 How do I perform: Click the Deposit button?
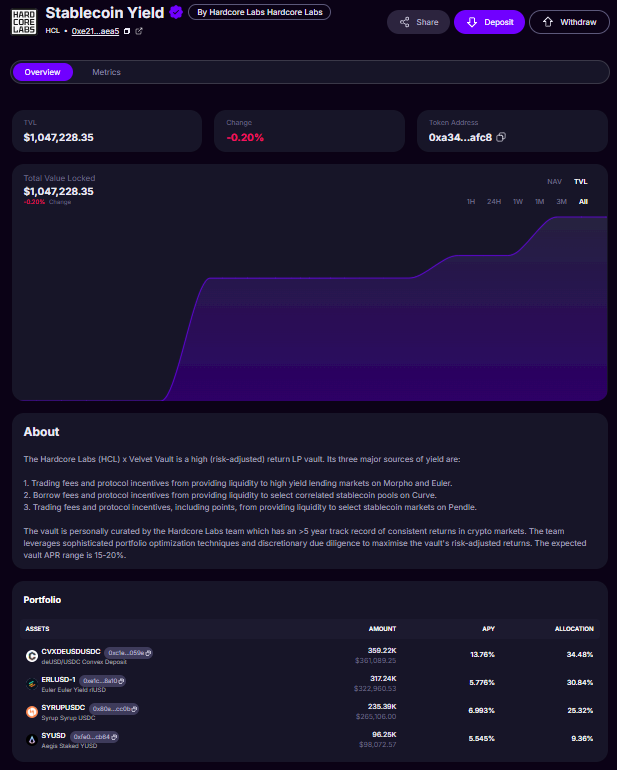[489, 22]
